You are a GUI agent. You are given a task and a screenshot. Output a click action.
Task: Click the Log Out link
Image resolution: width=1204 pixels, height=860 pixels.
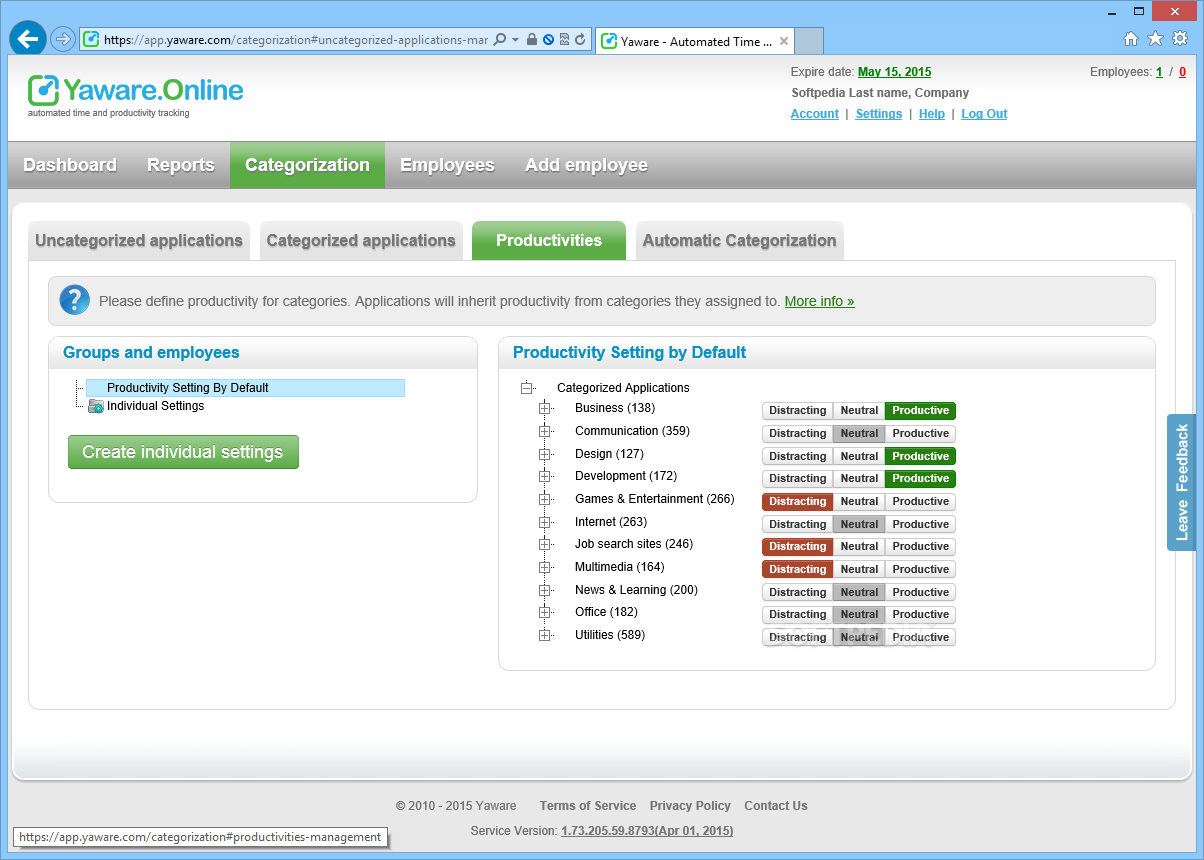click(984, 114)
